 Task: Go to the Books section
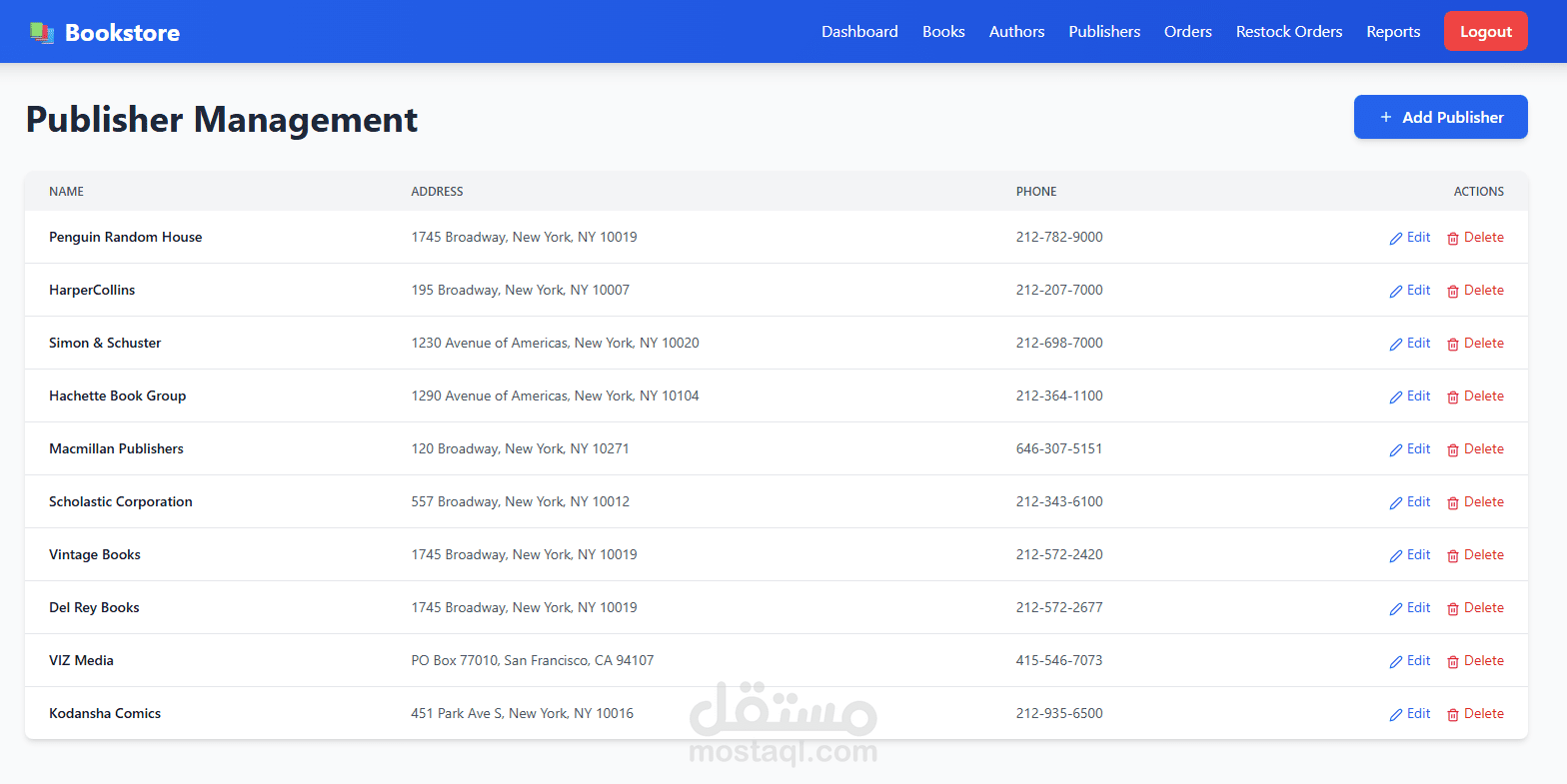[x=943, y=32]
